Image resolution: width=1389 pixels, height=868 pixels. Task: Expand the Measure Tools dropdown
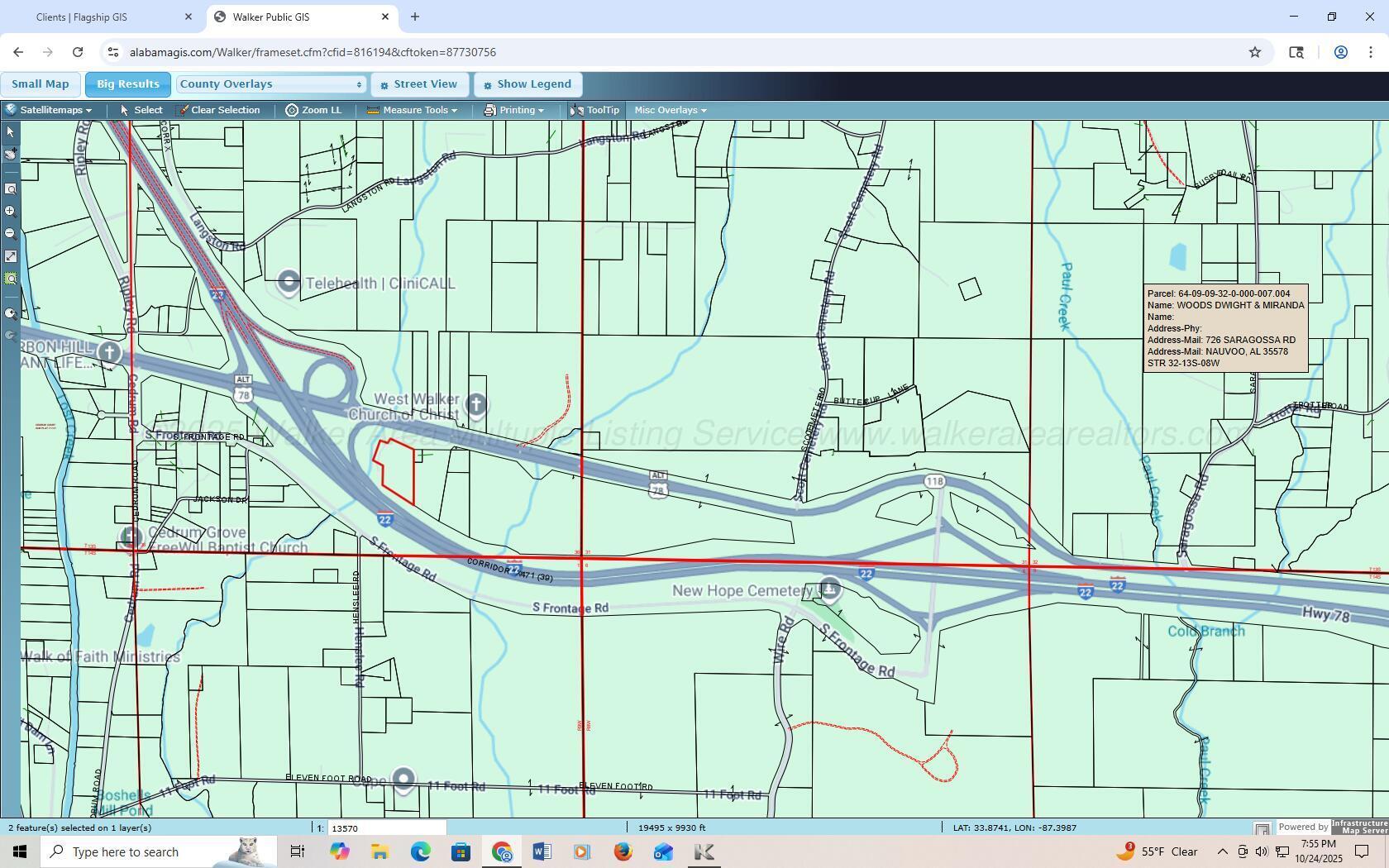point(412,110)
